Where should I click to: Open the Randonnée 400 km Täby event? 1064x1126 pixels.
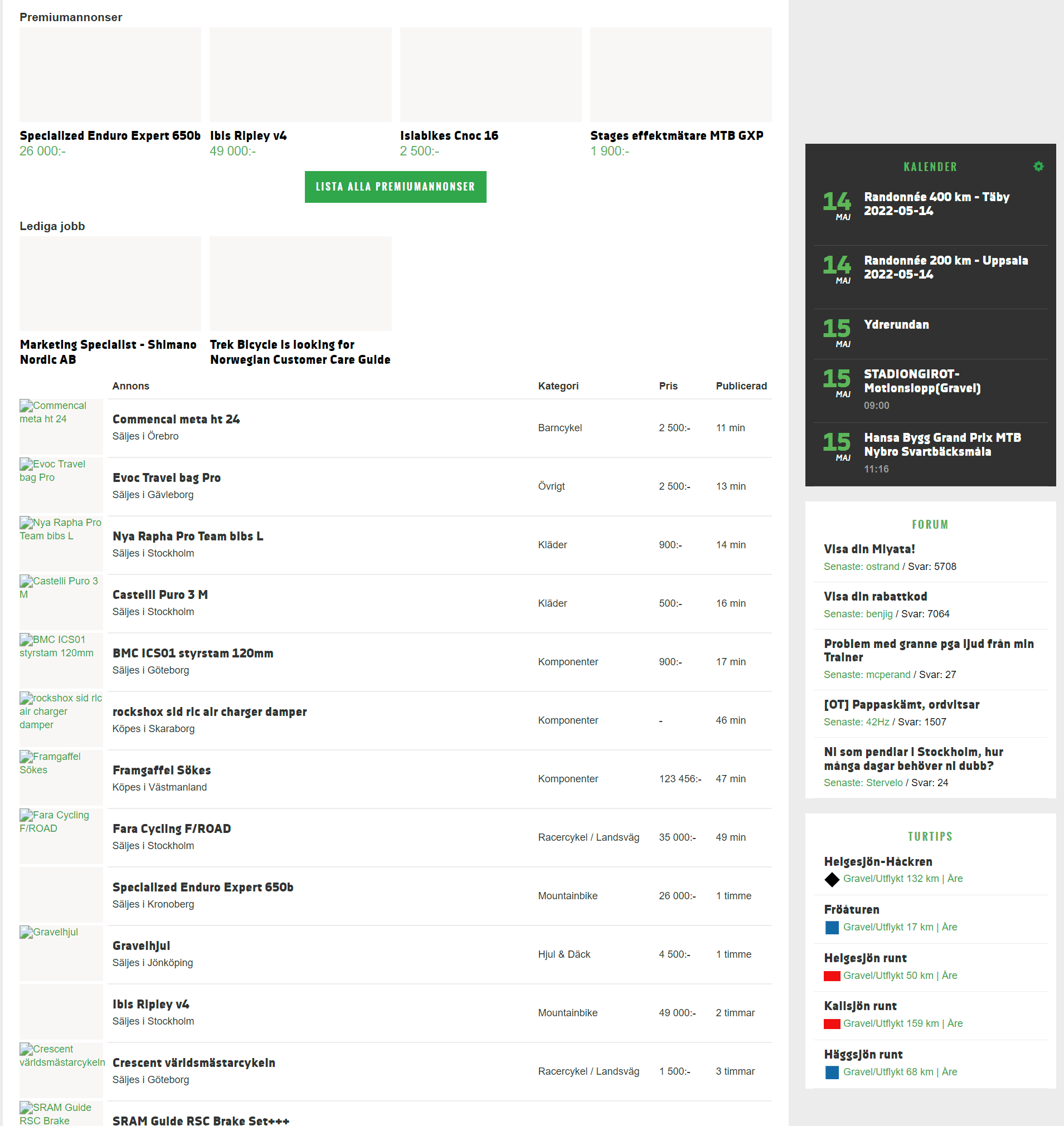(x=936, y=203)
